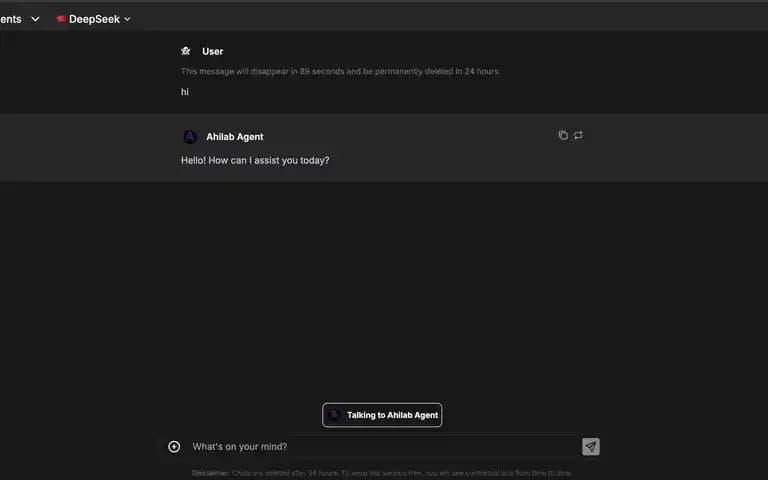Click the Disclaimer text at bottom
This screenshot has width=768, height=480.
[x=382, y=473]
